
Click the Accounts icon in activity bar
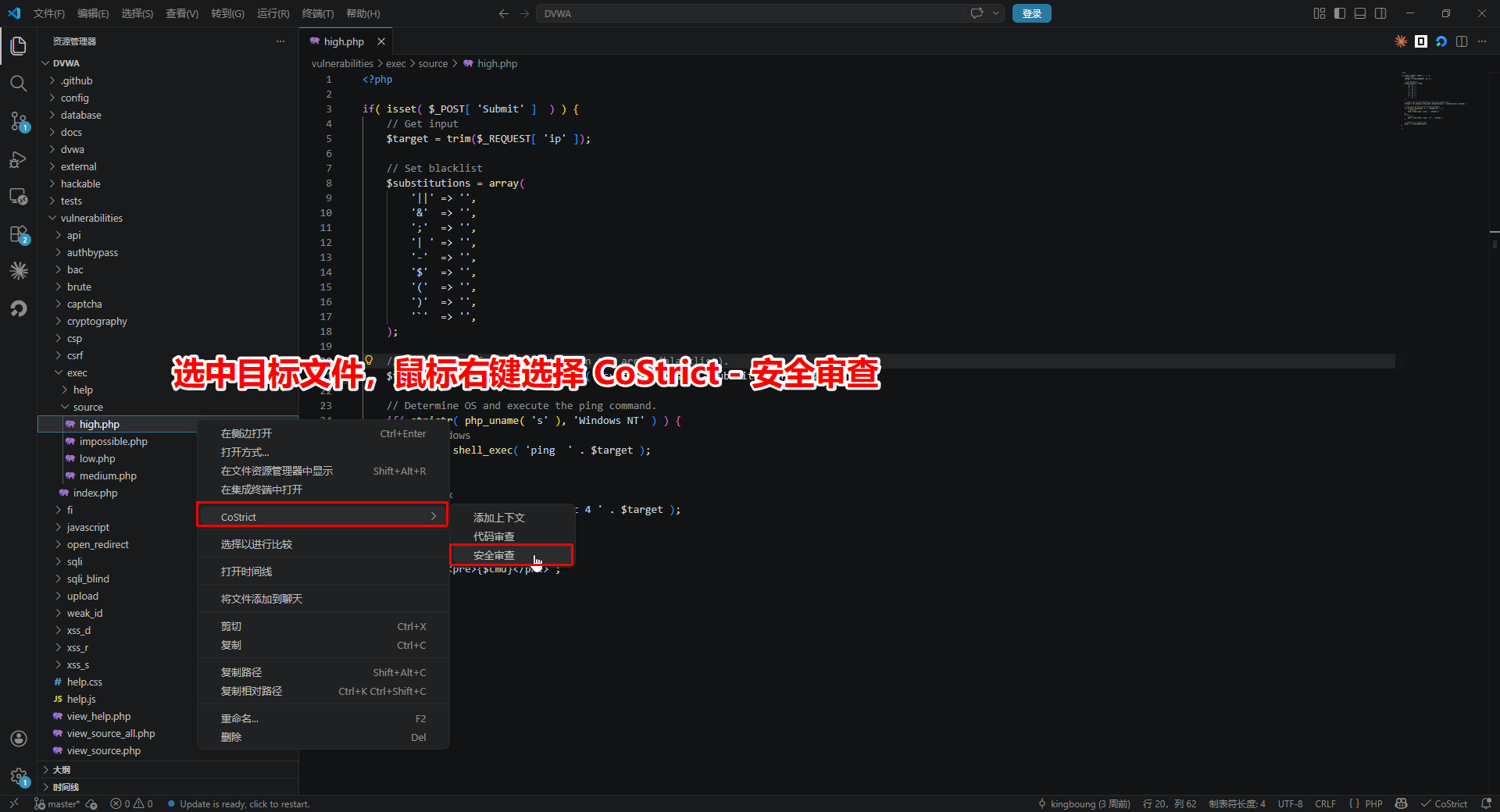[19, 739]
